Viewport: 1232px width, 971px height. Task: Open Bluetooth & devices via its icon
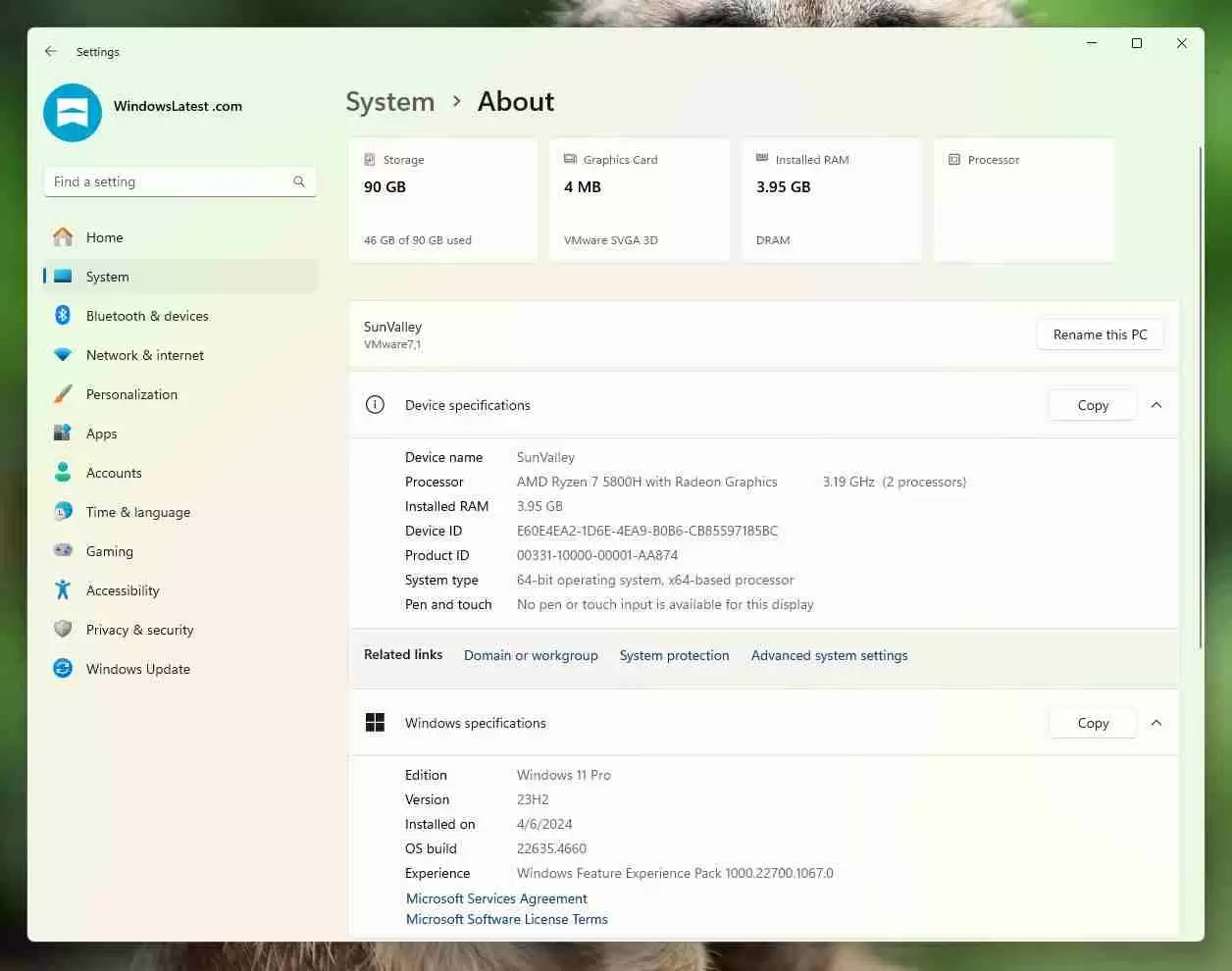[x=63, y=316]
